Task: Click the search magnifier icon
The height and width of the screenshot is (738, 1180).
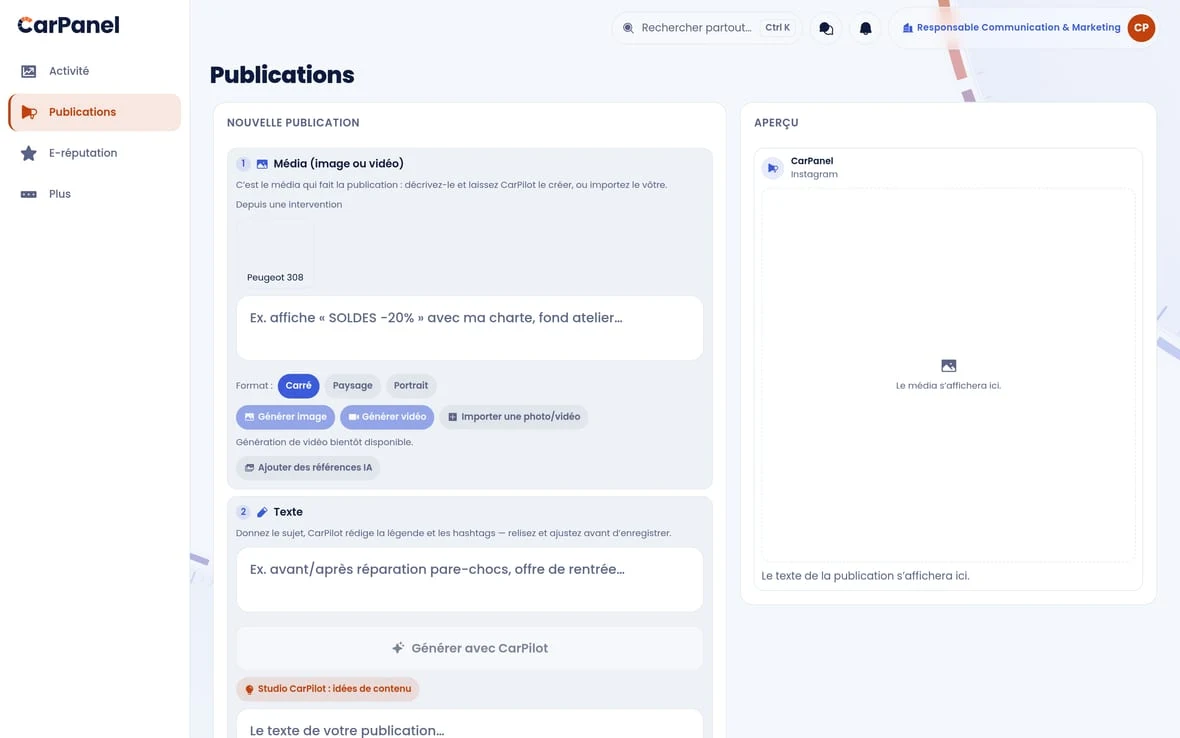Action: pyautogui.click(x=628, y=28)
